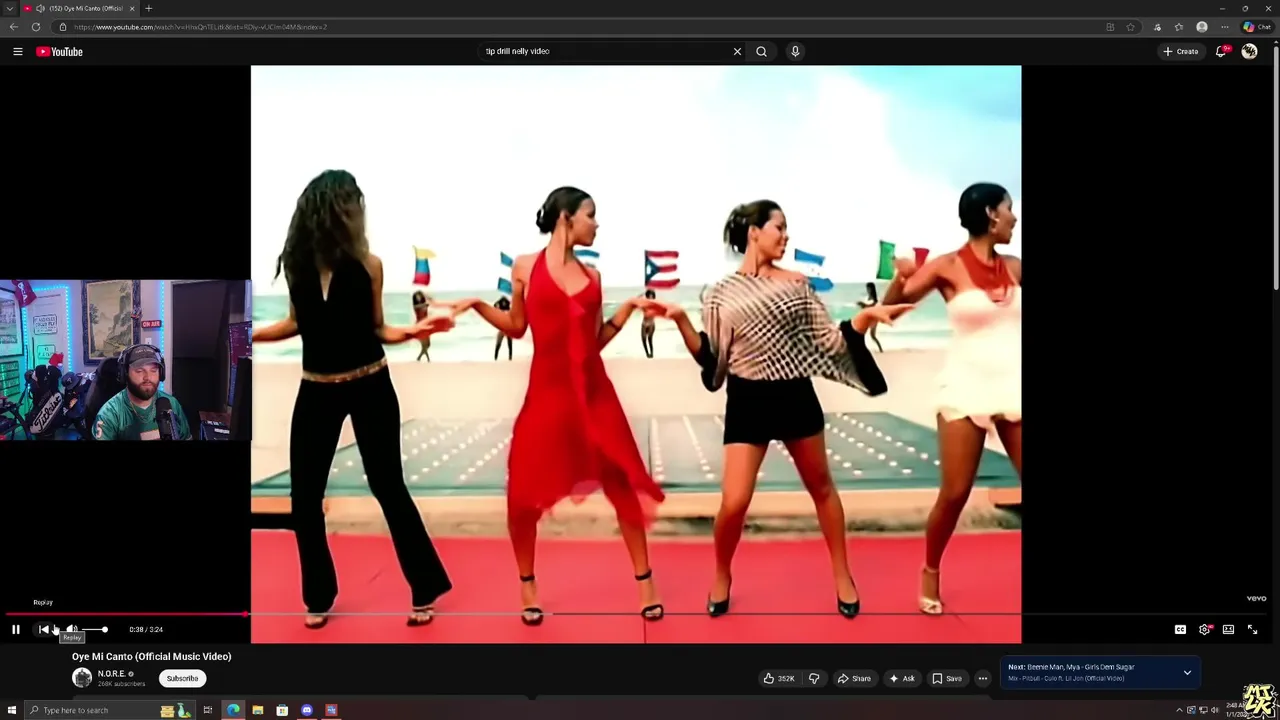This screenshot has width=1280, height=720.
Task: Click the browser tab search dropdown arrow
Action: [9, 8]
